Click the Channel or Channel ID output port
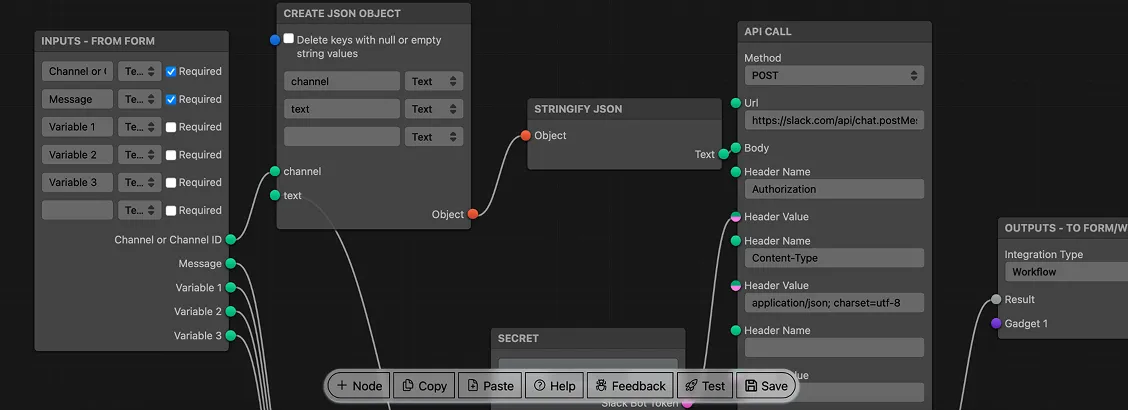 [231, 240]
